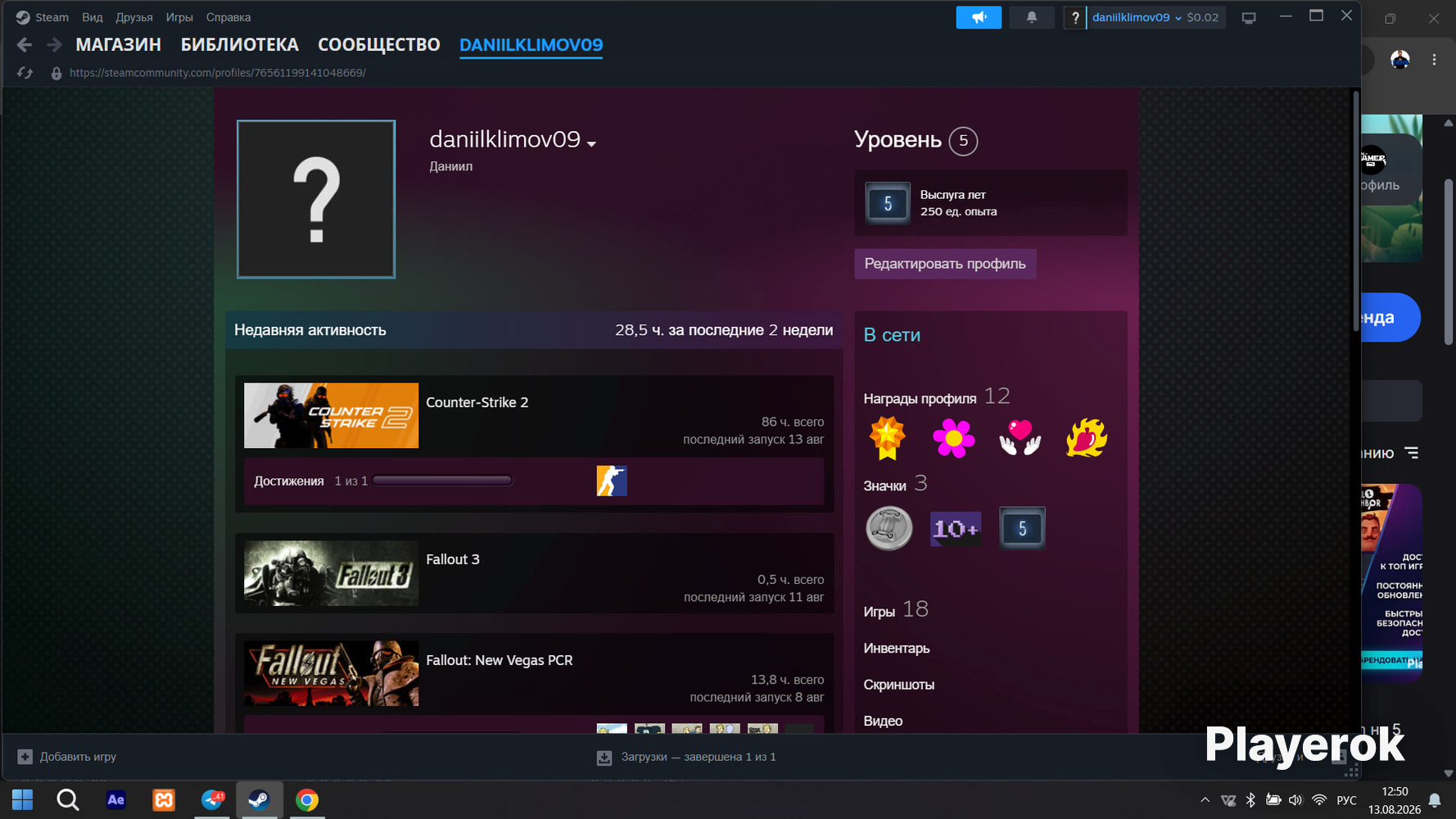
Task: Open the Fallout 3 title link
Action: tap(453, 559)
